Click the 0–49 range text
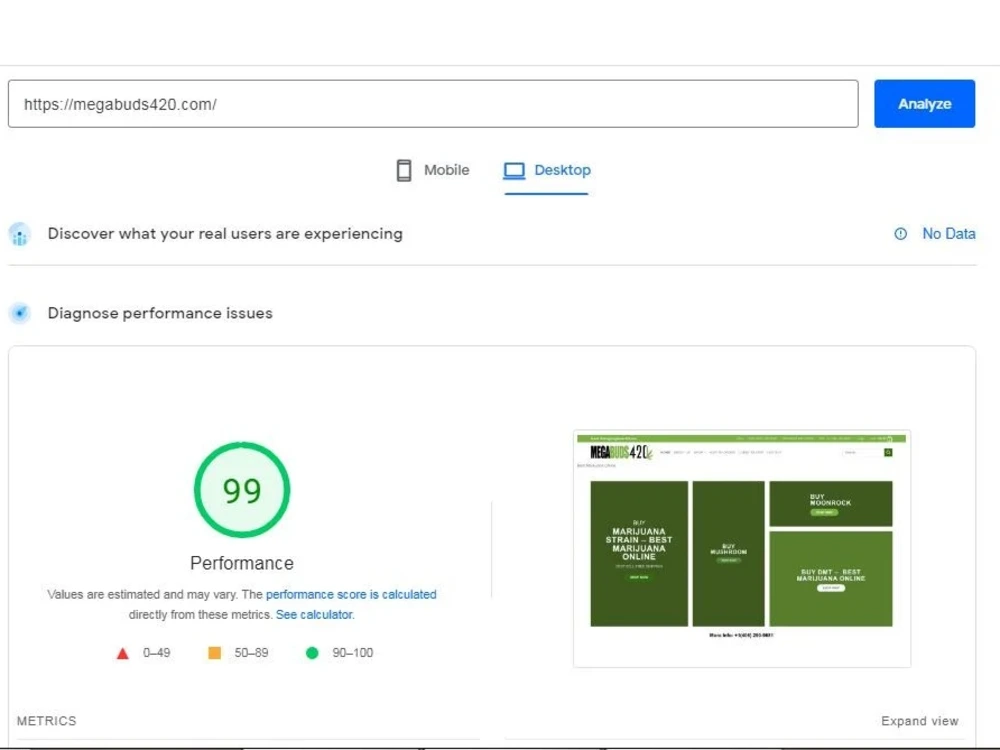 (156, 653)
